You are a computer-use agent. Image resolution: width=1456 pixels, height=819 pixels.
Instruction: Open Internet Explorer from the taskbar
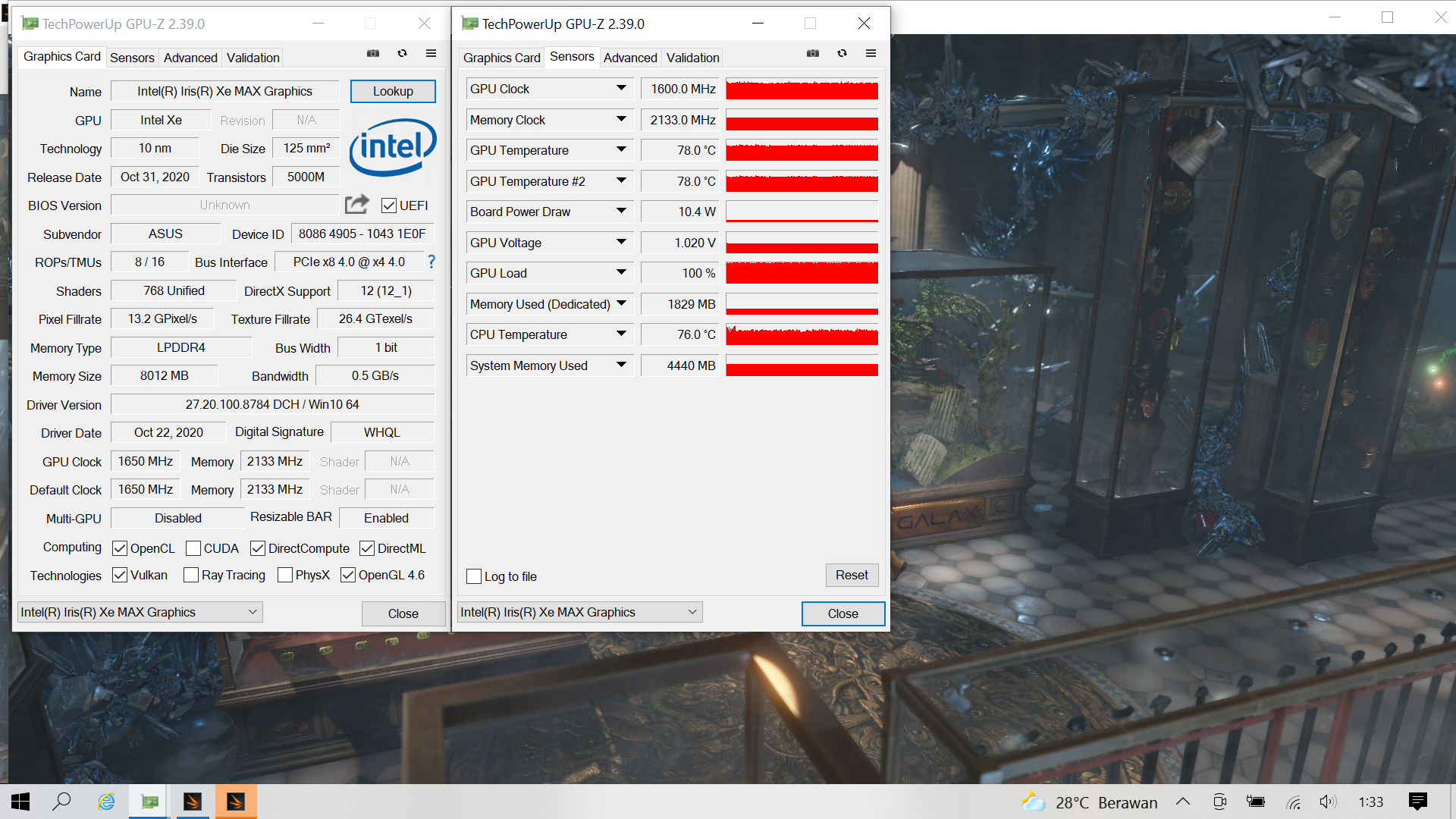pyautogui.click(x=106, y=802)
